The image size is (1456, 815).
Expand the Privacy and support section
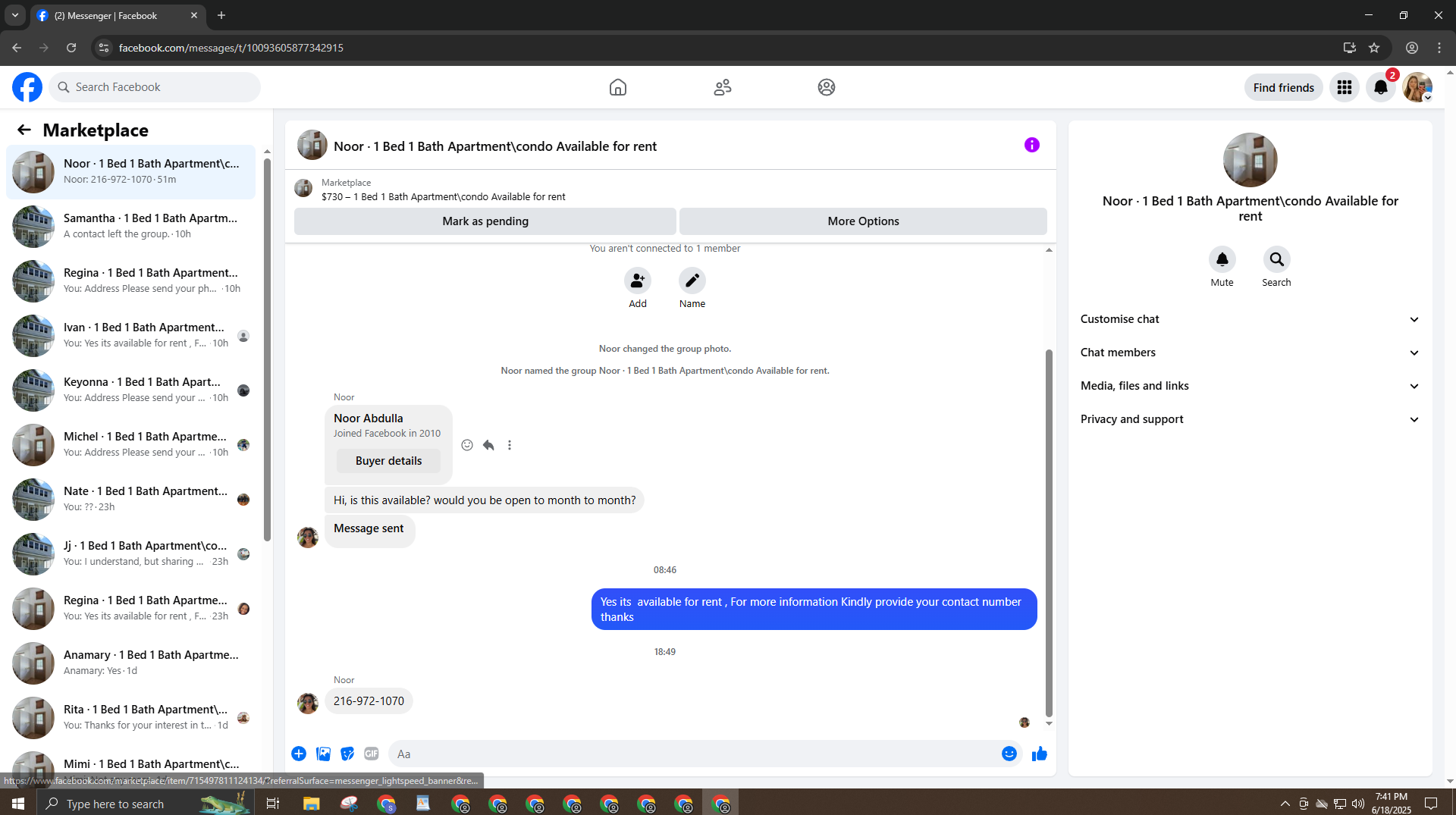point(1250,419)
